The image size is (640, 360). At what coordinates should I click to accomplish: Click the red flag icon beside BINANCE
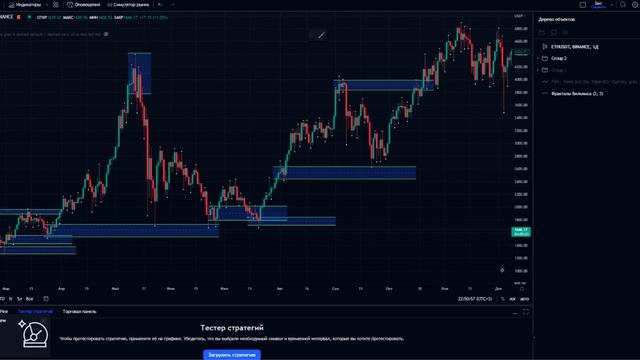click(x=18, y=17)
